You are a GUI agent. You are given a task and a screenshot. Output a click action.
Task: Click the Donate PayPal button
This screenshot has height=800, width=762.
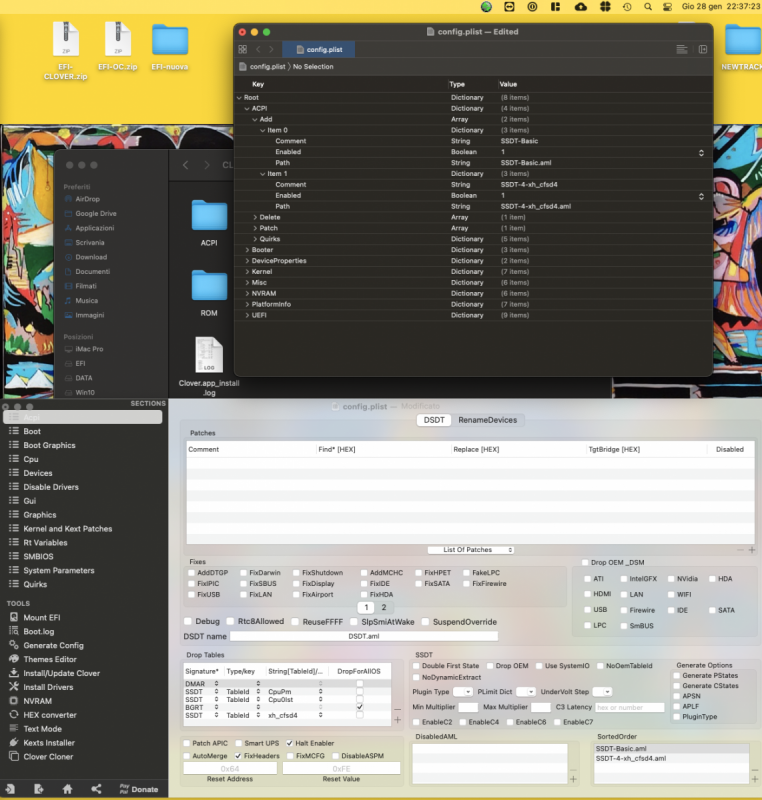tap(139, 789)
